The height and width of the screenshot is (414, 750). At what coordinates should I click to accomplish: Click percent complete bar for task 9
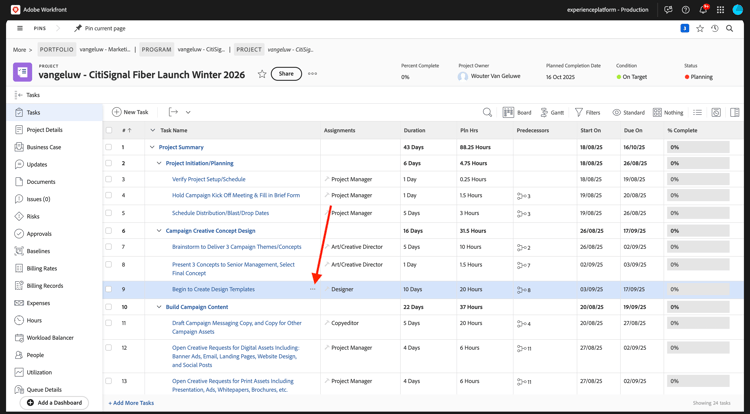pyautogui.click(x=698, y=289)
